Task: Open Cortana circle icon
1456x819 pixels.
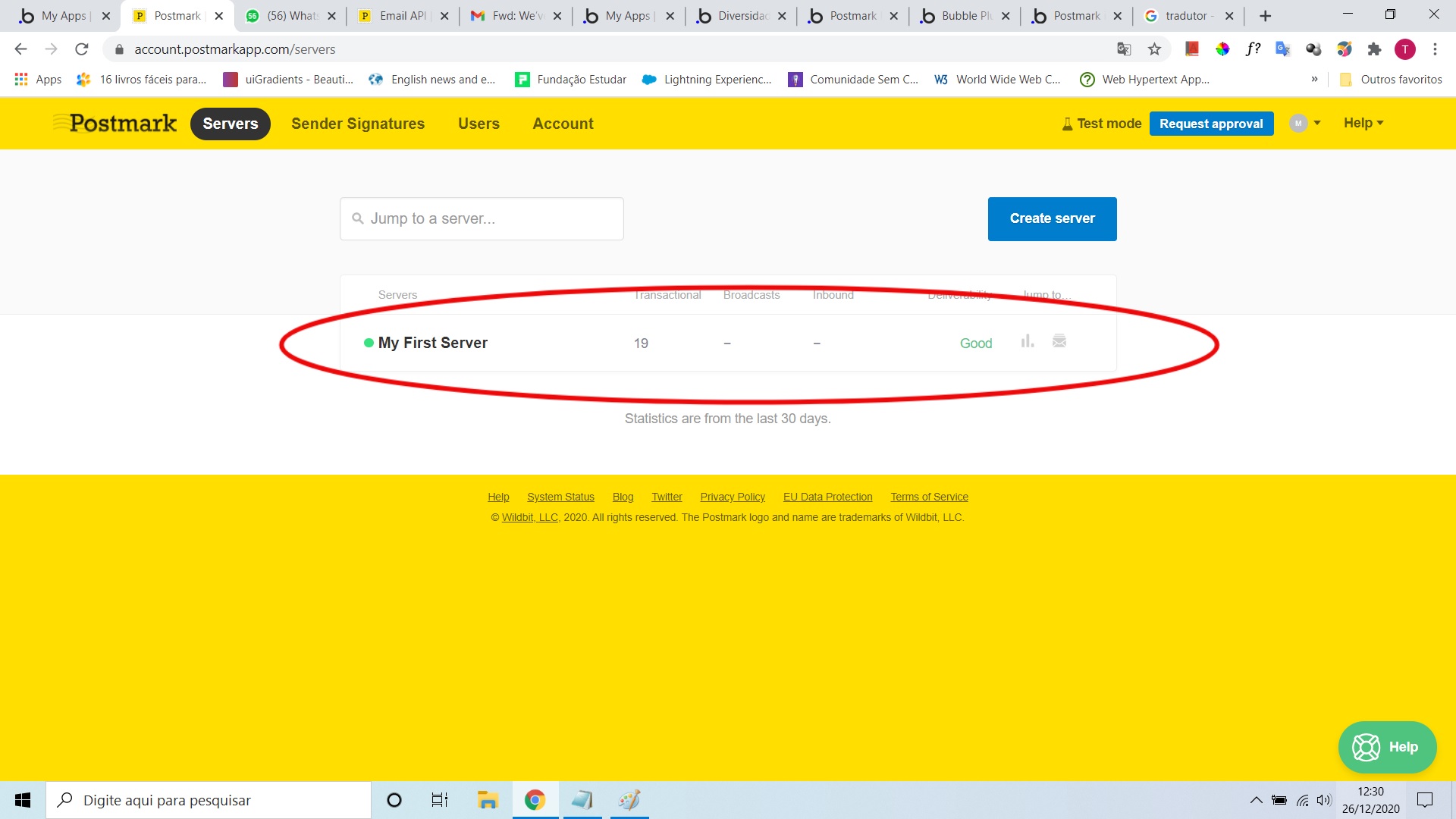Action: tap(394, 800)
